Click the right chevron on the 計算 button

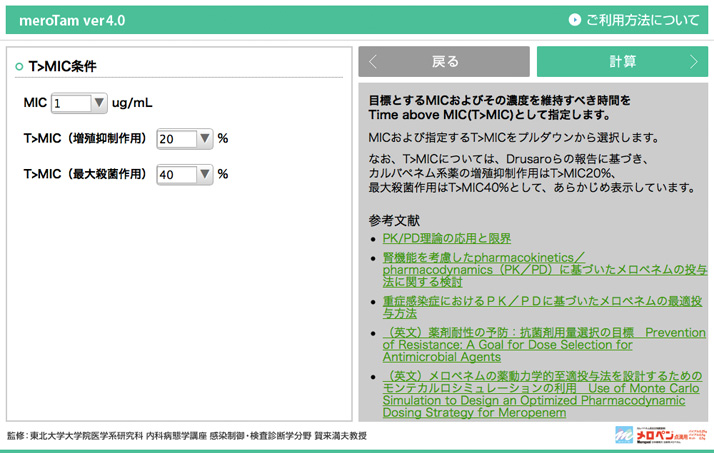coord(694,62)
